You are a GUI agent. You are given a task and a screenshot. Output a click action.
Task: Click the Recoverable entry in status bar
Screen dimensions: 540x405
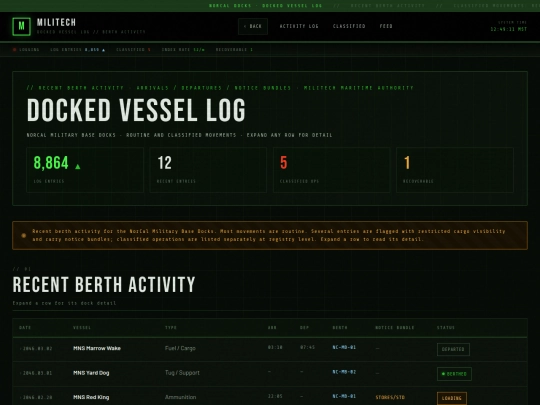[x=234, y=50]
